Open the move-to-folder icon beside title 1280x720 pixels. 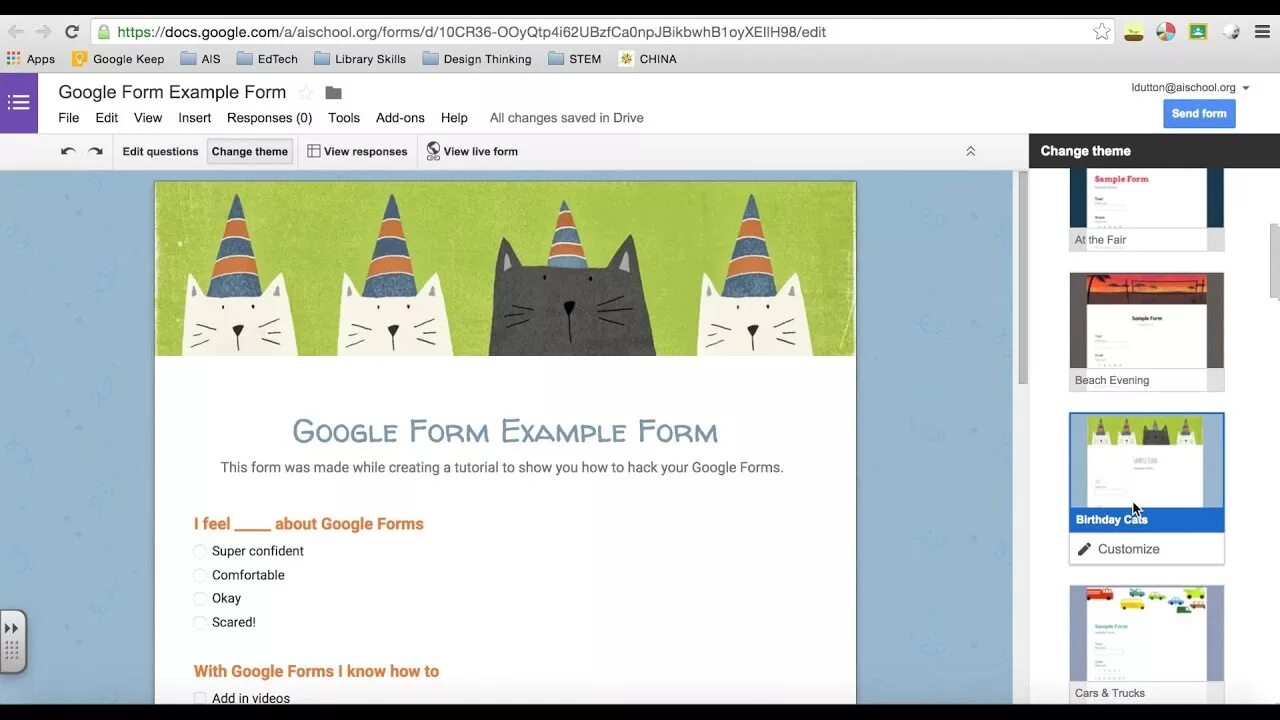tap(334, 93)
